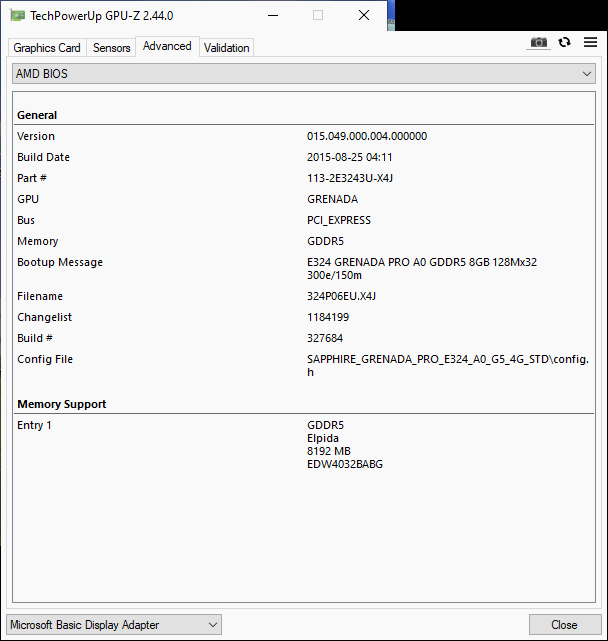This screenshot has height=641, width=608.
Task: Switch to the Graphics Card tab
Action: coord(47,48)
